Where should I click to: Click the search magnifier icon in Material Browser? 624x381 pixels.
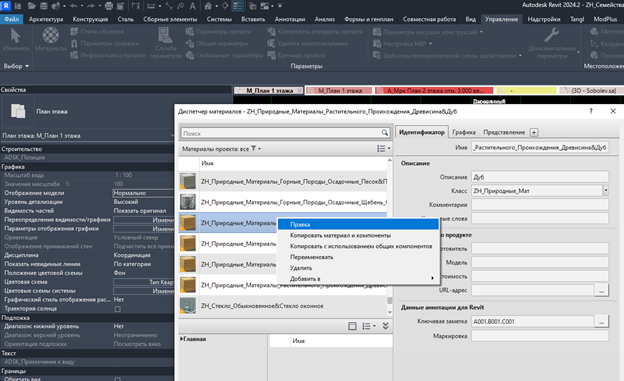click(384, 133)
